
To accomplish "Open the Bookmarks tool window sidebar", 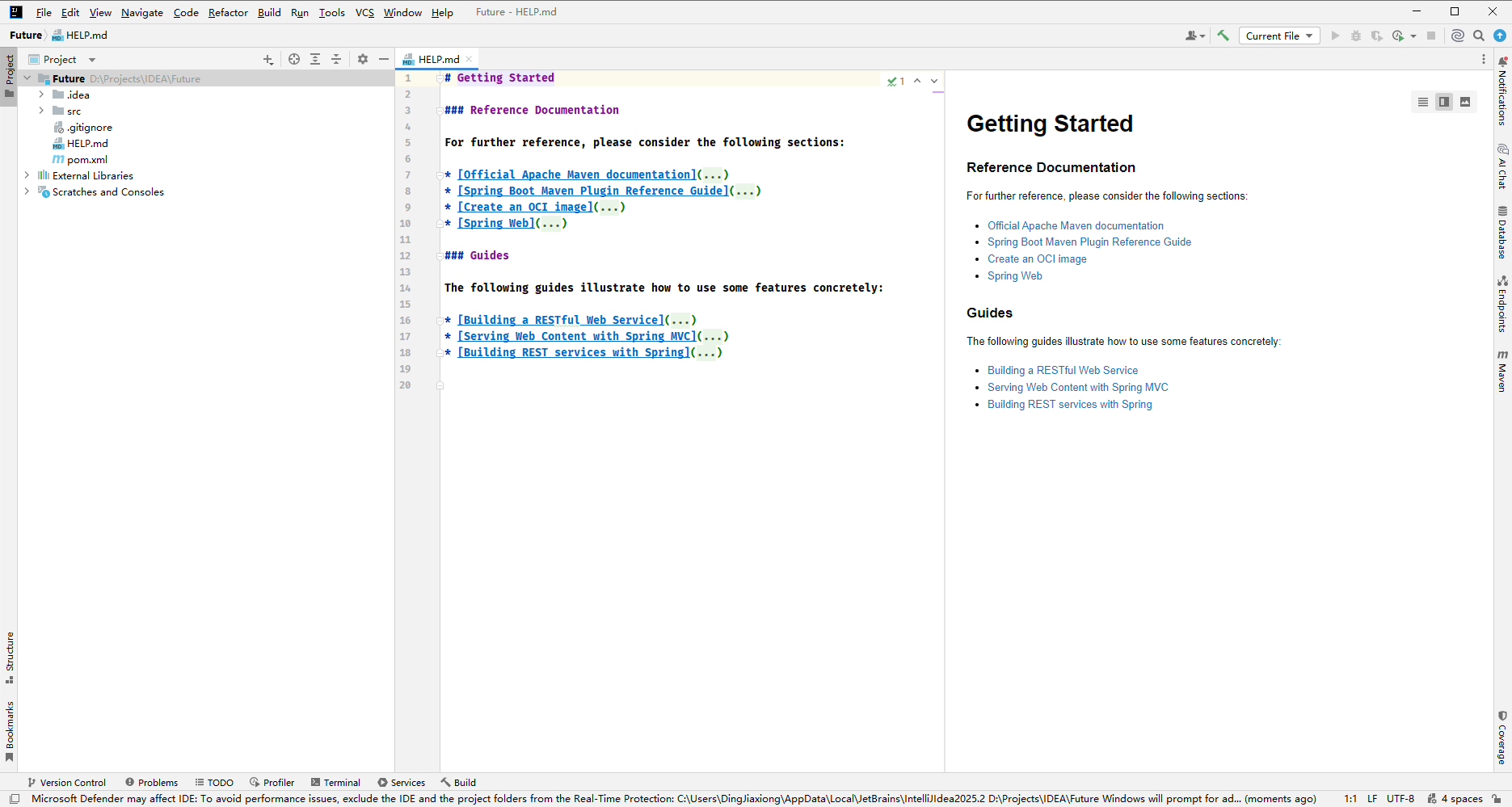I will coord(10,731).
